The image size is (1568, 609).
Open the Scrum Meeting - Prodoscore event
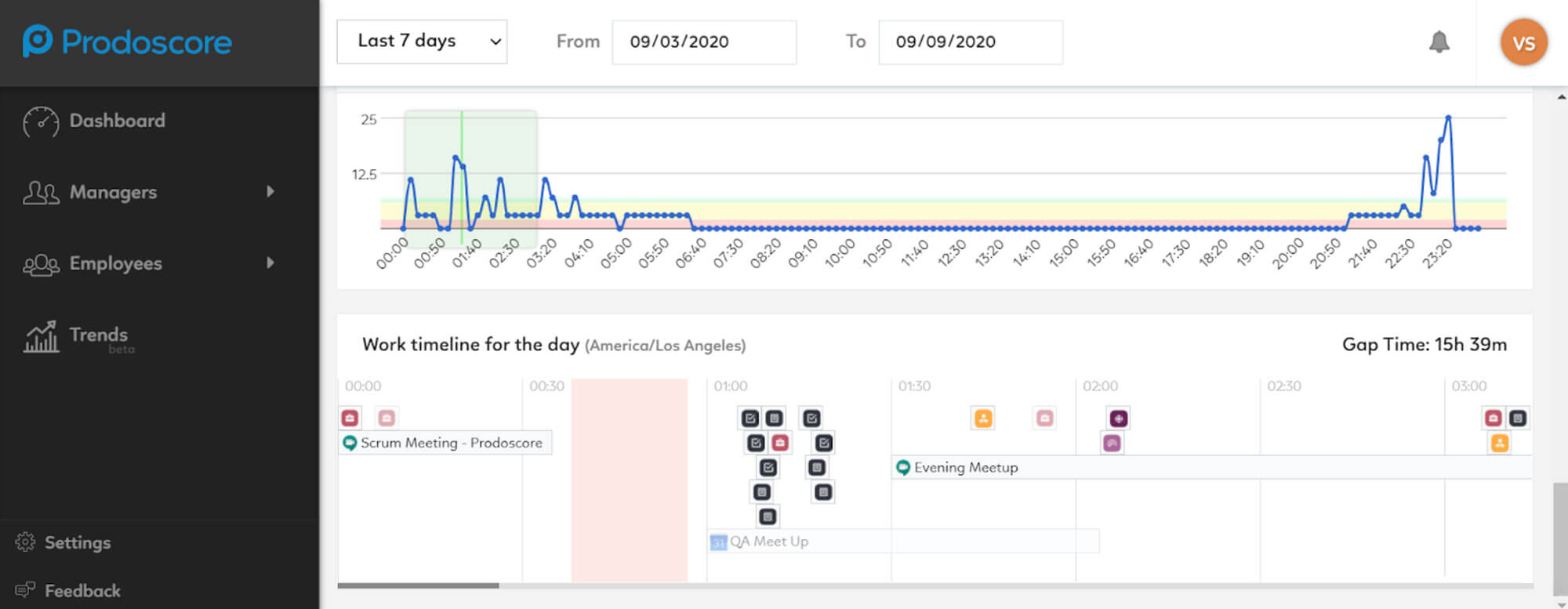(x=445, y=443)
